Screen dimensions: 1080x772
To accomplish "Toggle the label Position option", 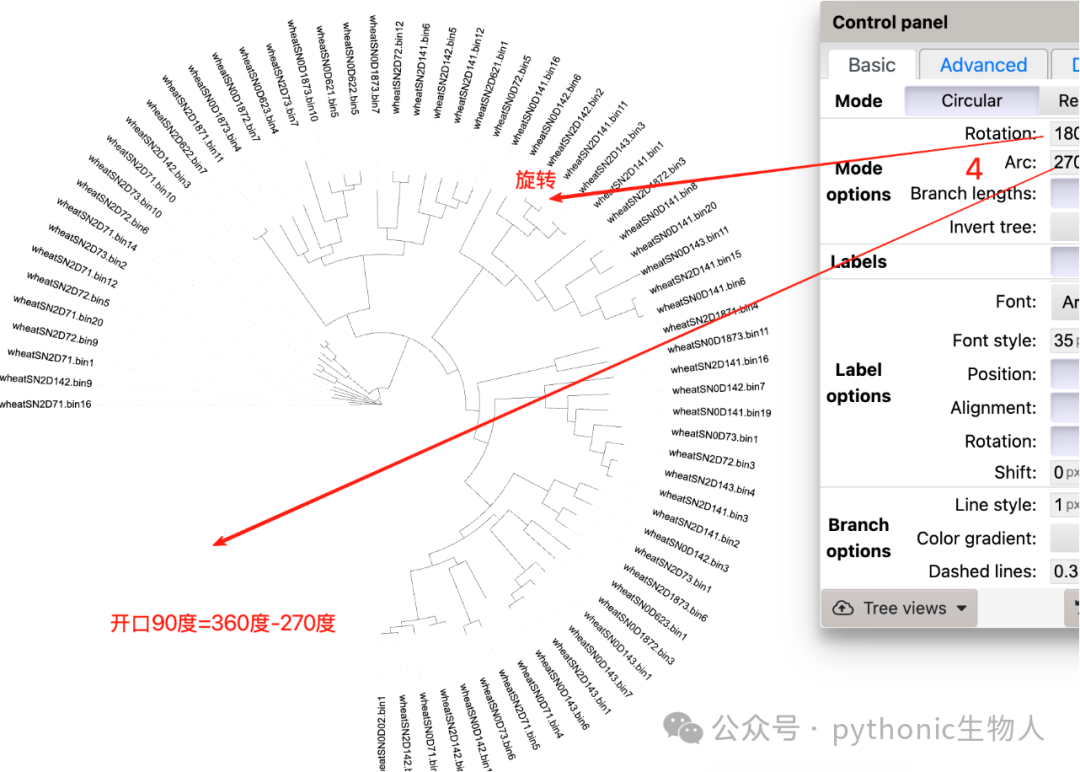I will 1065,374.
